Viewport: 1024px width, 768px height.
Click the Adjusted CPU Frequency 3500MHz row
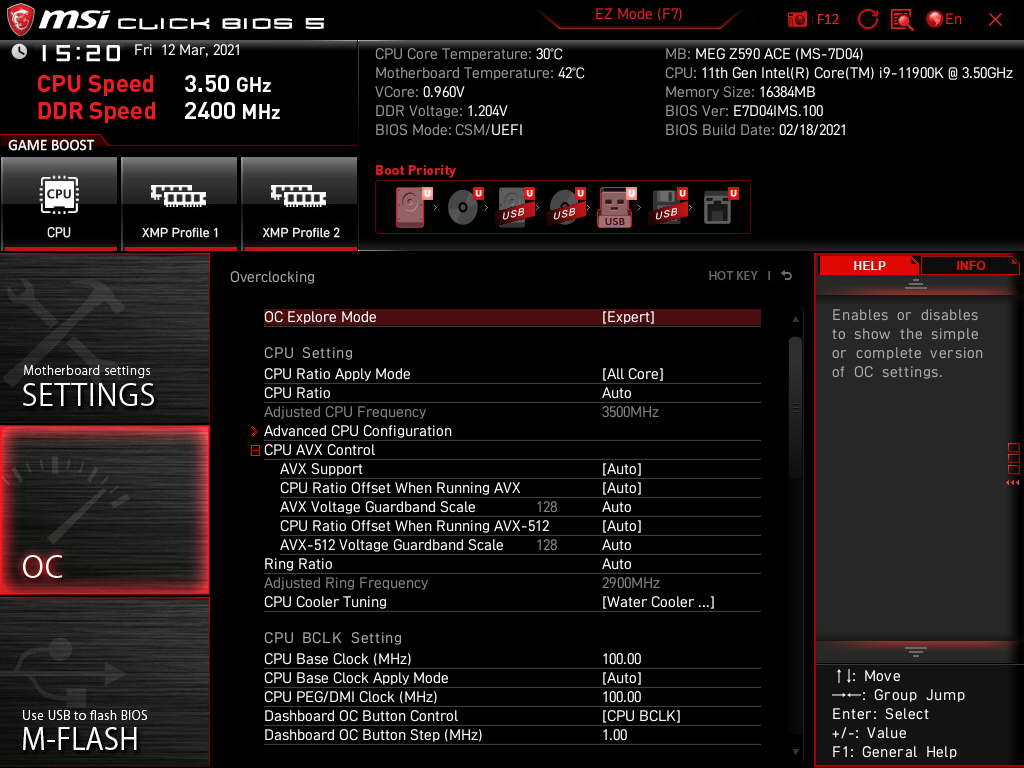click(x=512, y=412)
